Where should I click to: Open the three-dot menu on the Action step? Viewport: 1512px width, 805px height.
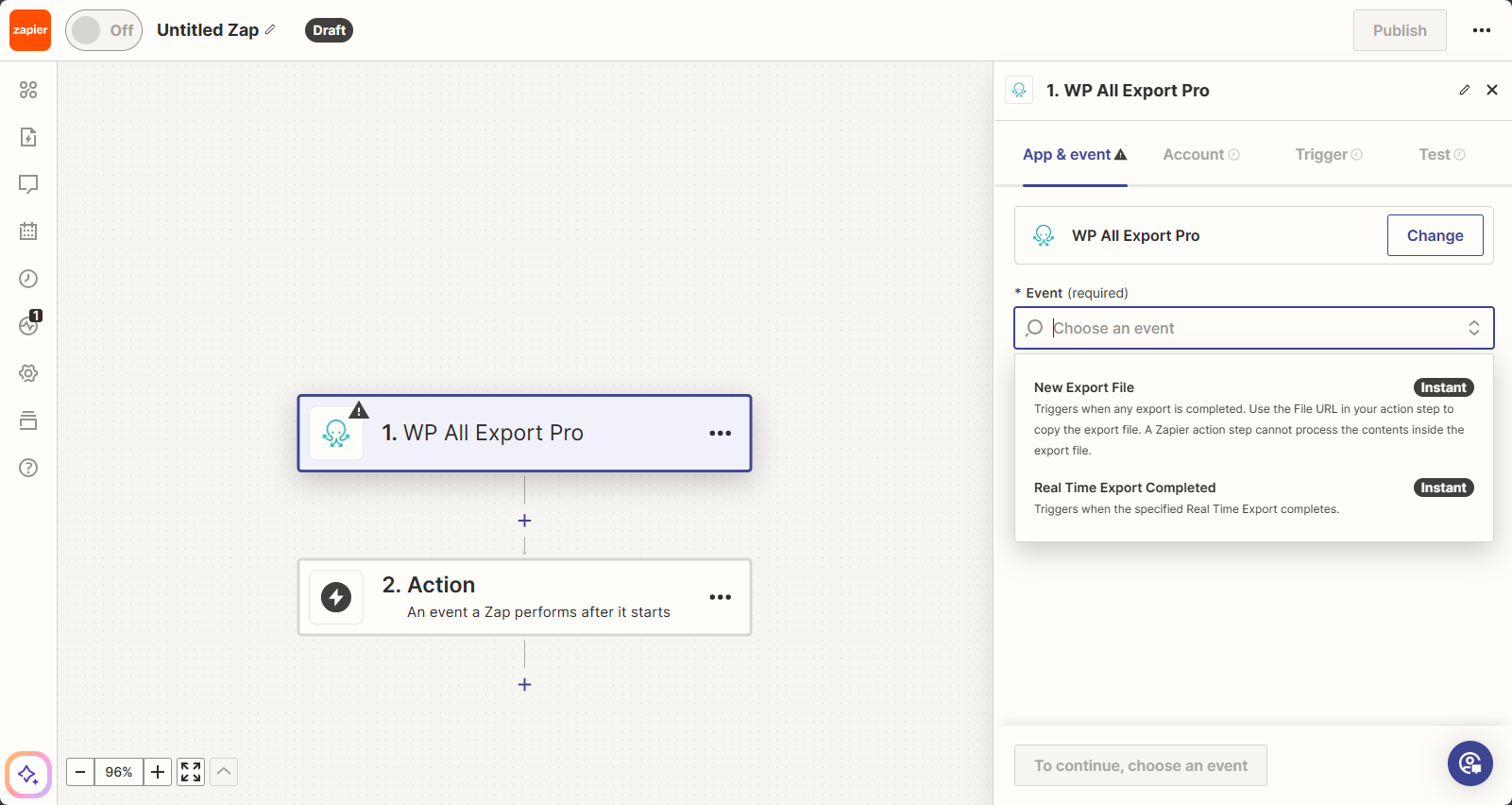[720, 597]
